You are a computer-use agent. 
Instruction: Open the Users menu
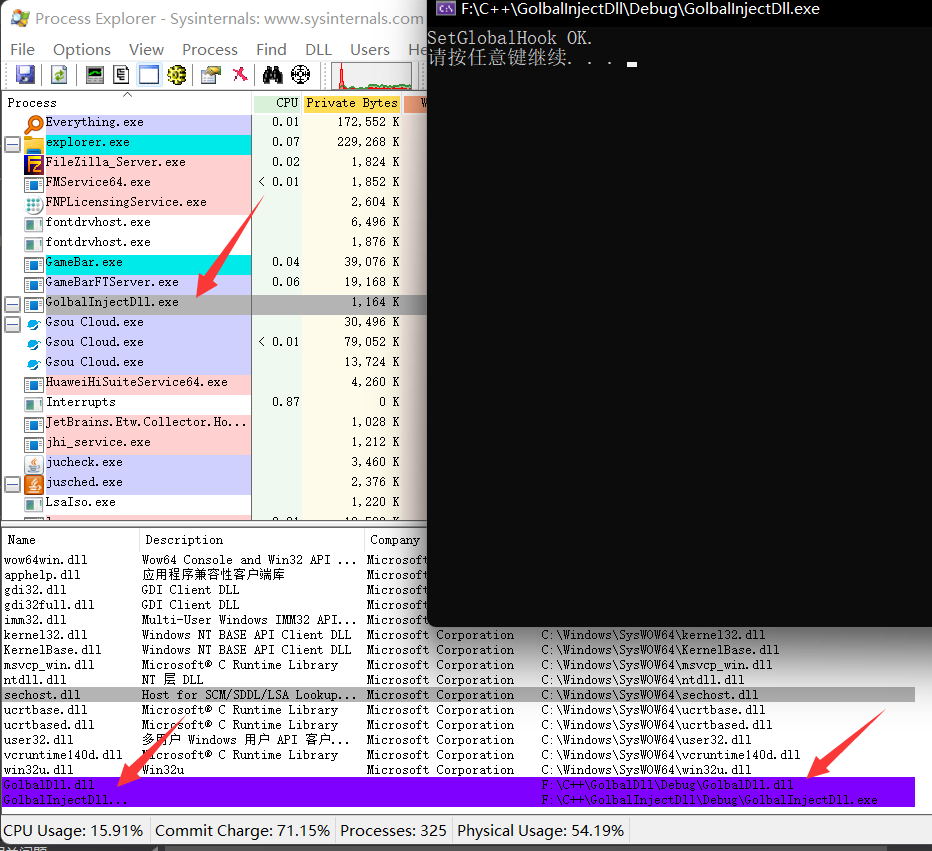point(370,49)
